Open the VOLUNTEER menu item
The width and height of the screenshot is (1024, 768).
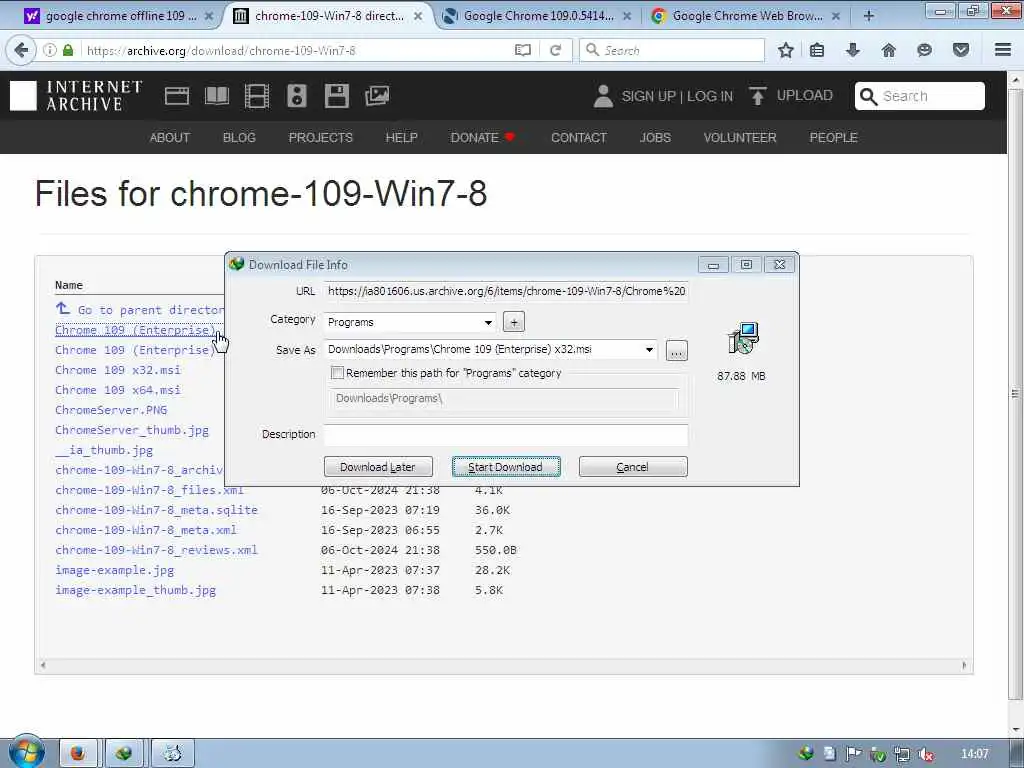[x=740, y=138]
